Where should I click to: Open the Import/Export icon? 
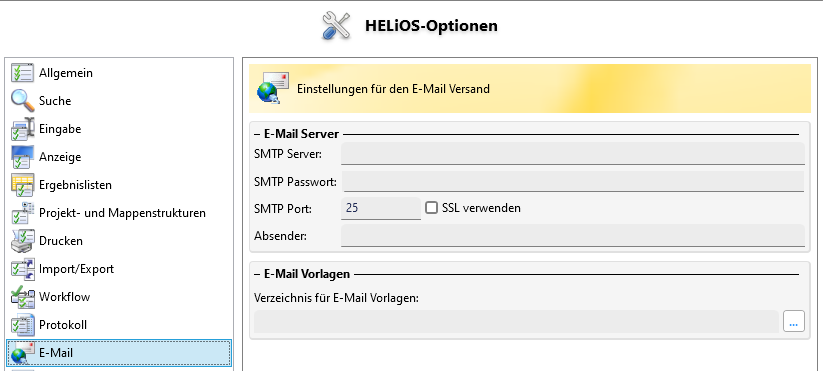tap(23, 269)
